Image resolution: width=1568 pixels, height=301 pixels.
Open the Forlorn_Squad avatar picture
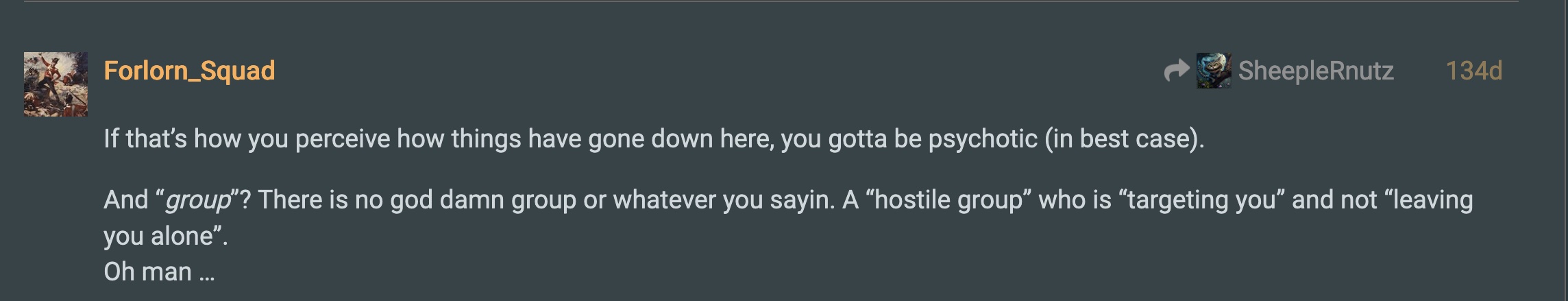[56, 84]
